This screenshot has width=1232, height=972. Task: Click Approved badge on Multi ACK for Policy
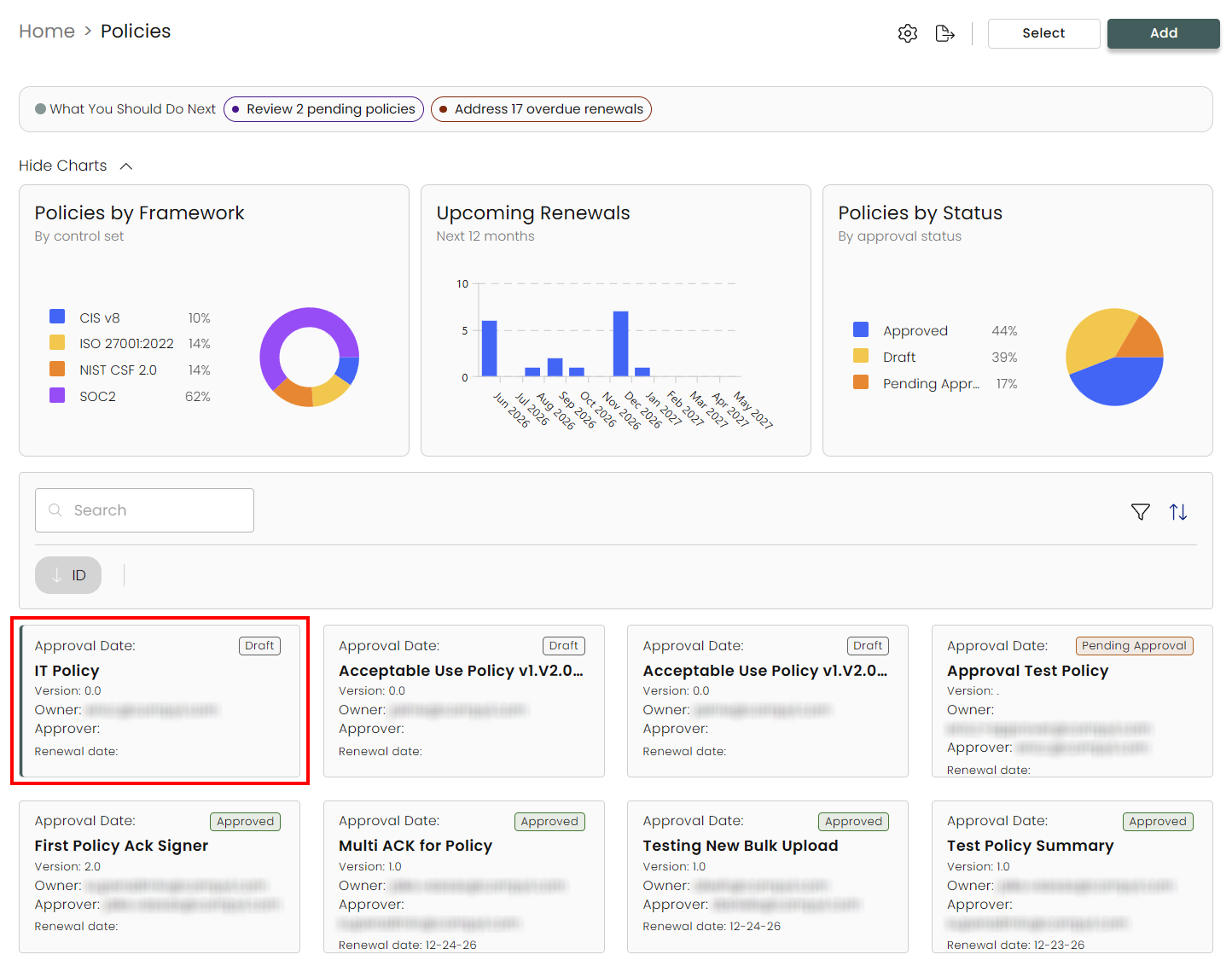point(549,822)
